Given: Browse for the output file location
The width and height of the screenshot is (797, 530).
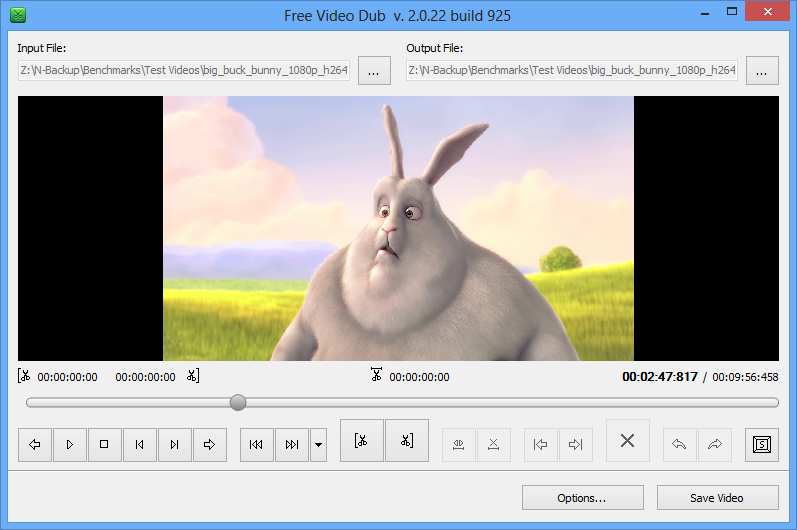Looking at the screenshot, I should click(762, 71).
